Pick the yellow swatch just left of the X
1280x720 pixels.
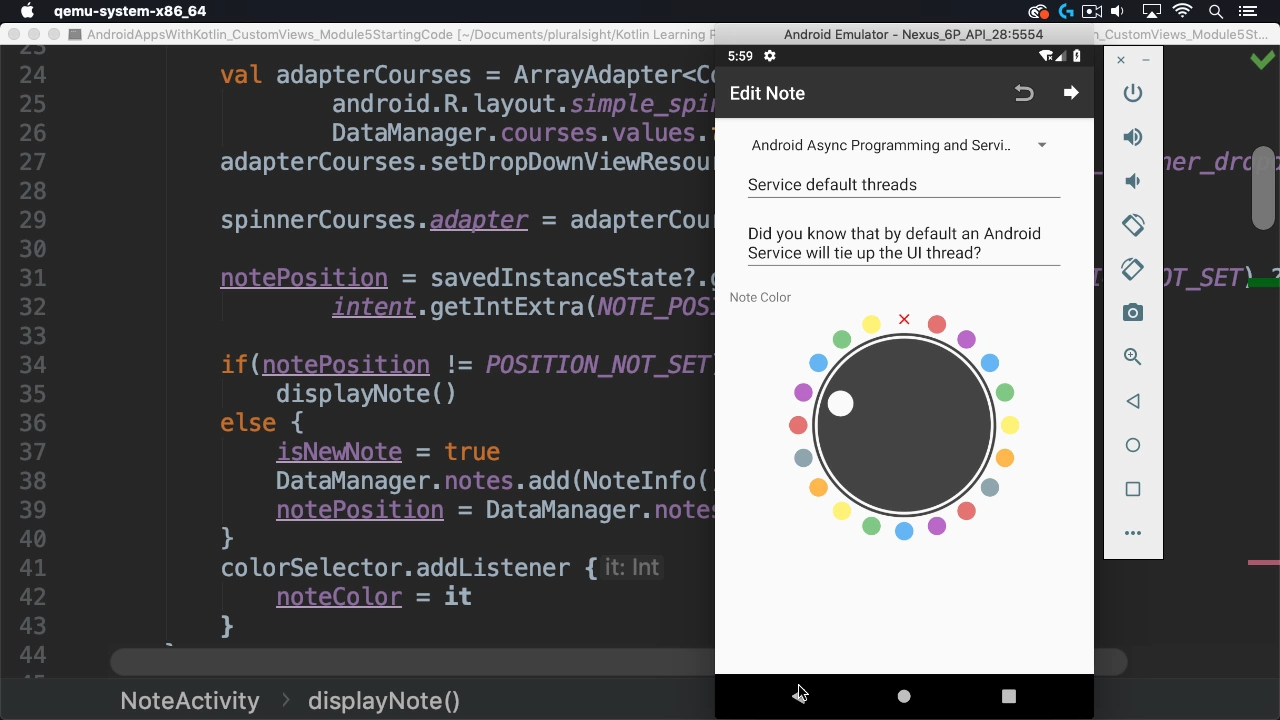tap(871, 324)
